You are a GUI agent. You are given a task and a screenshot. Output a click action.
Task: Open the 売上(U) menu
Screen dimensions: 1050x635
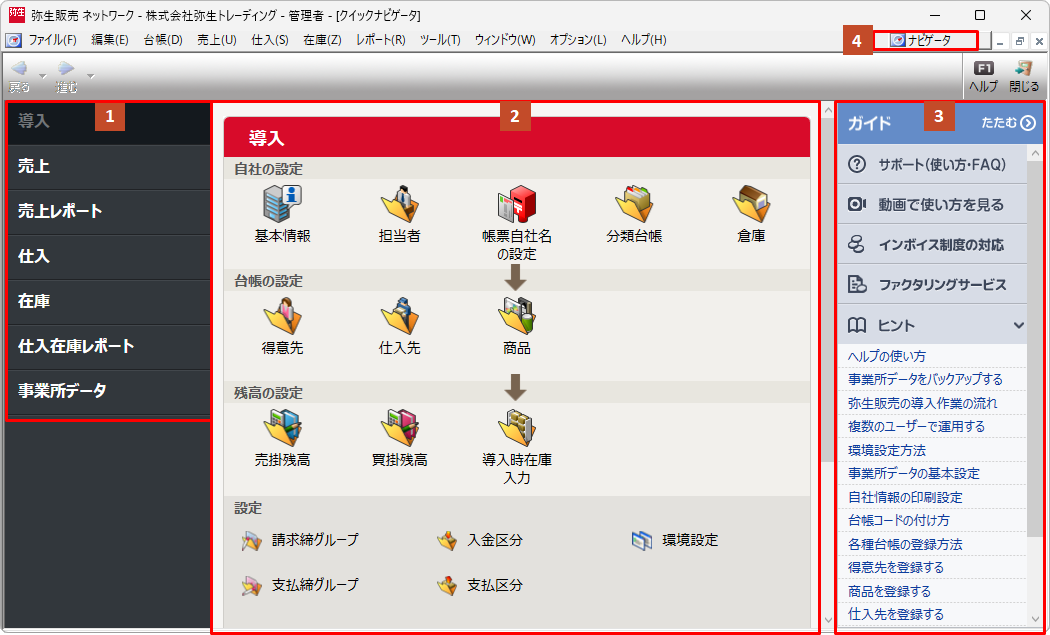pyautogui.click(x=216, y=40)
